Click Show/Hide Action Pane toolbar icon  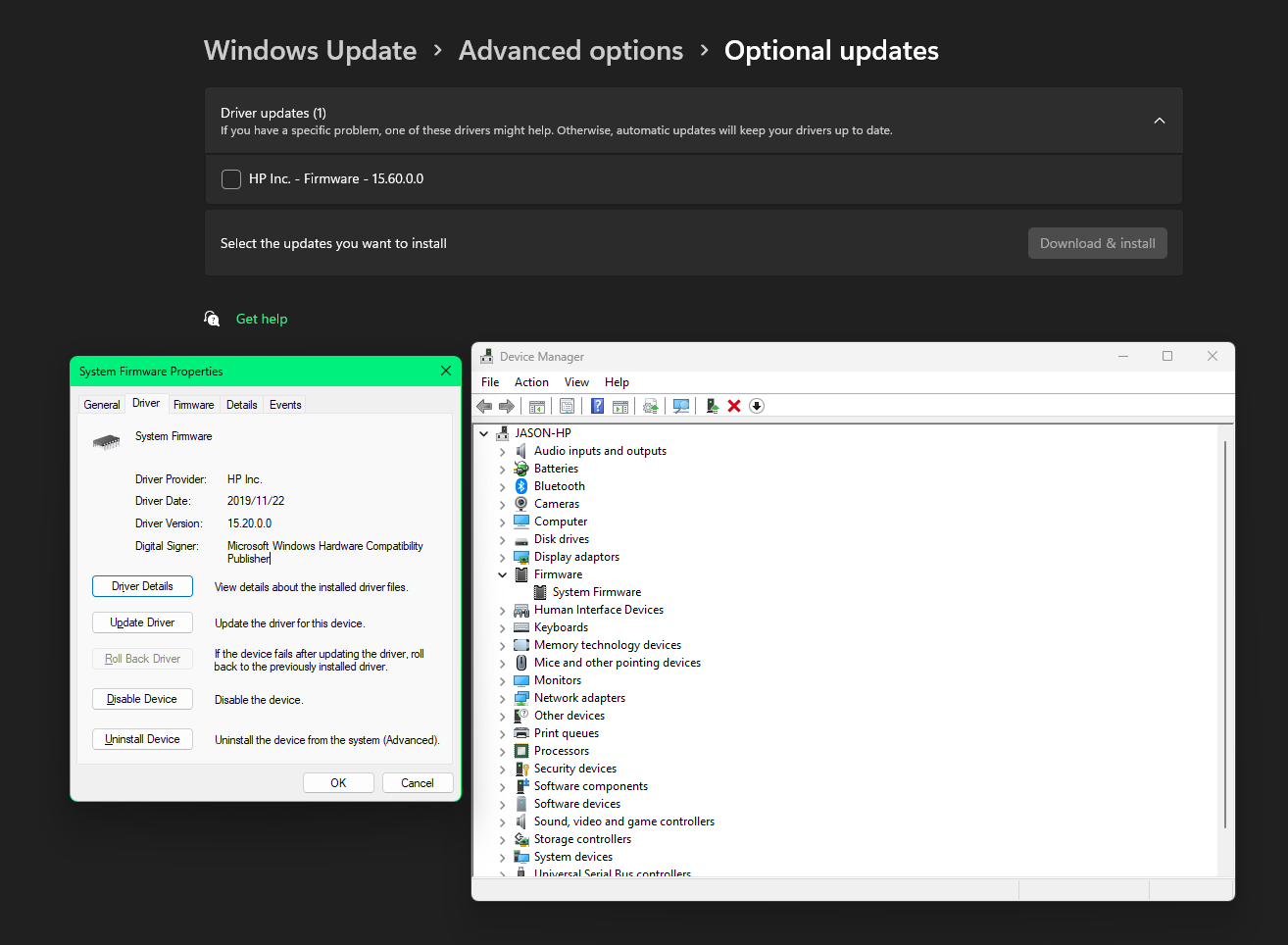620,406
